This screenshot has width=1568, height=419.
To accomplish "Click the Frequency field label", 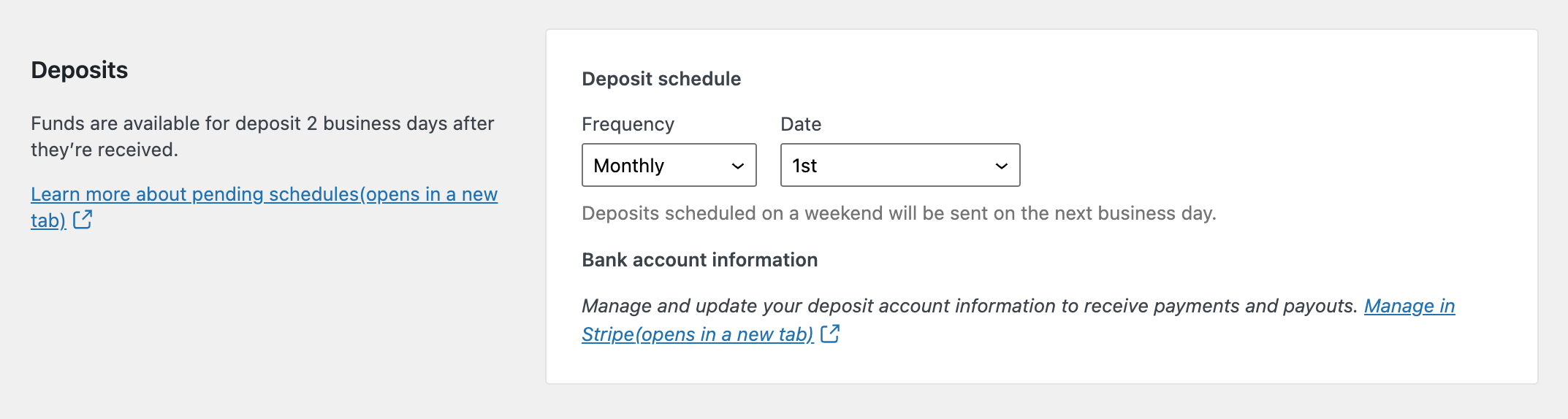I will (x=628, y=124).
